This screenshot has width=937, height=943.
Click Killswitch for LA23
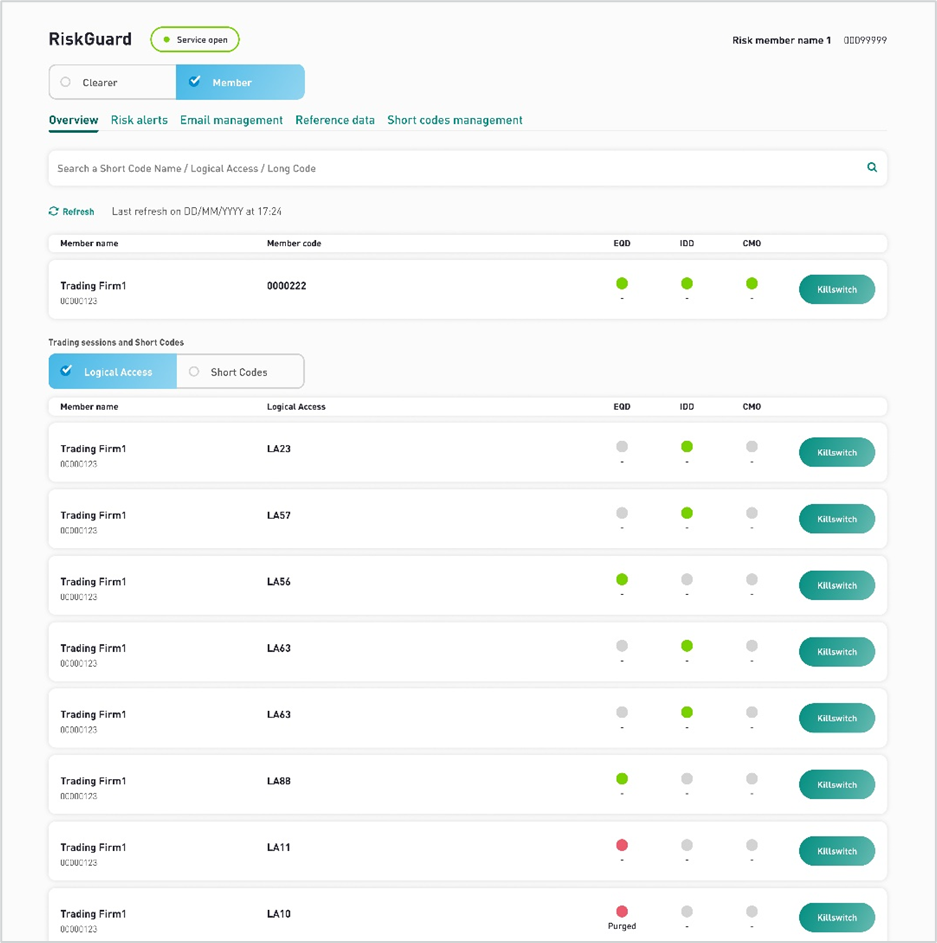click(837, 452)
